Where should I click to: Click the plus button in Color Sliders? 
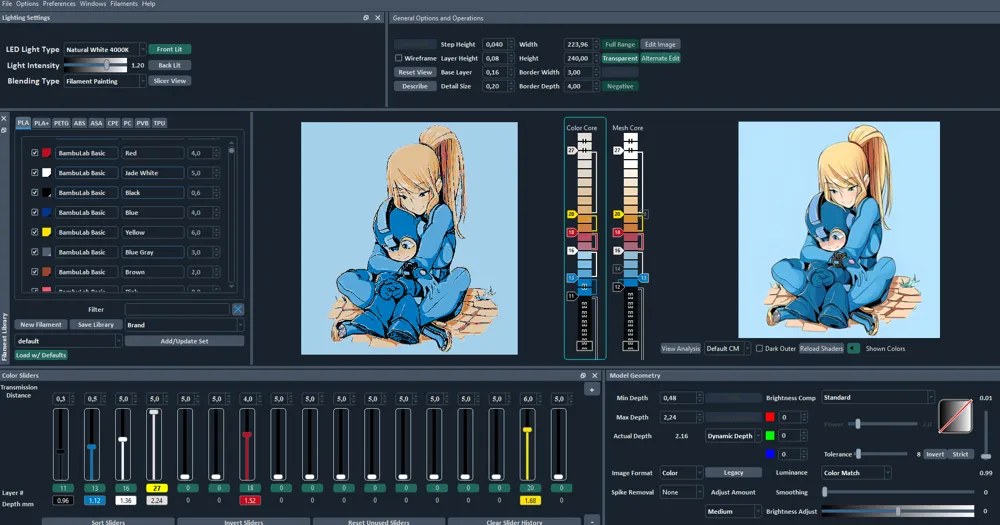click(591, 389)
